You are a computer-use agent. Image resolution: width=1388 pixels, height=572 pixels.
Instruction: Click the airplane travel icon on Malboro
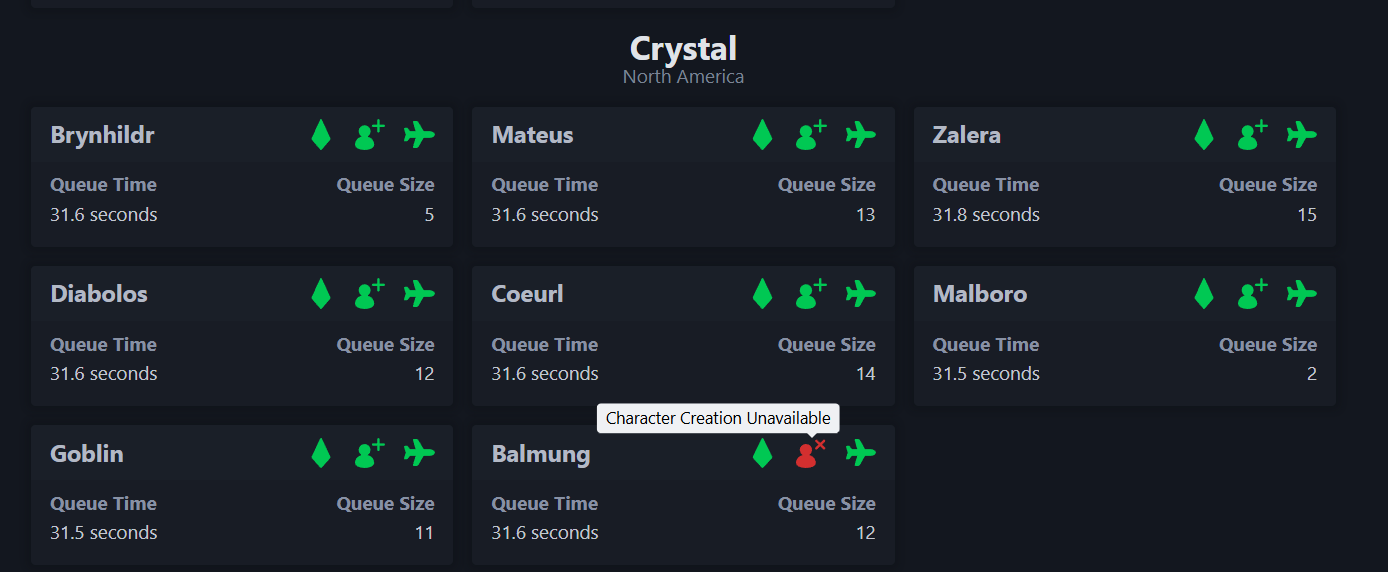click(x=1302, y=294)
